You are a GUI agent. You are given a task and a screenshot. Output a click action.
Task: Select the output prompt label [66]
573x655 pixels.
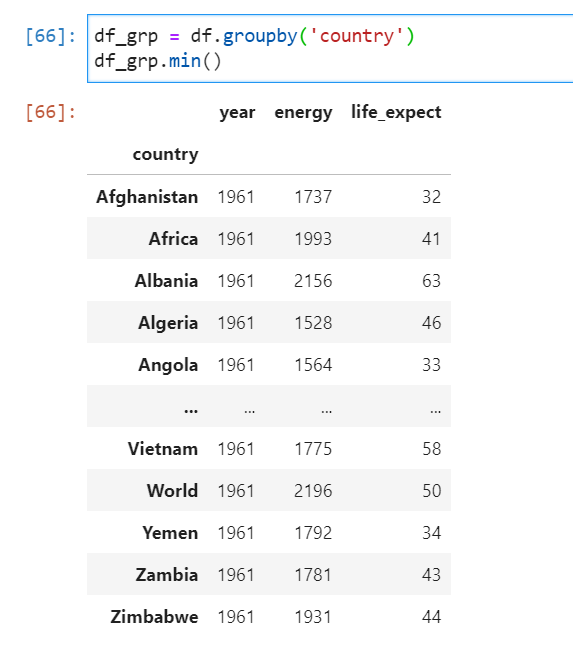(x=50, y=112)
